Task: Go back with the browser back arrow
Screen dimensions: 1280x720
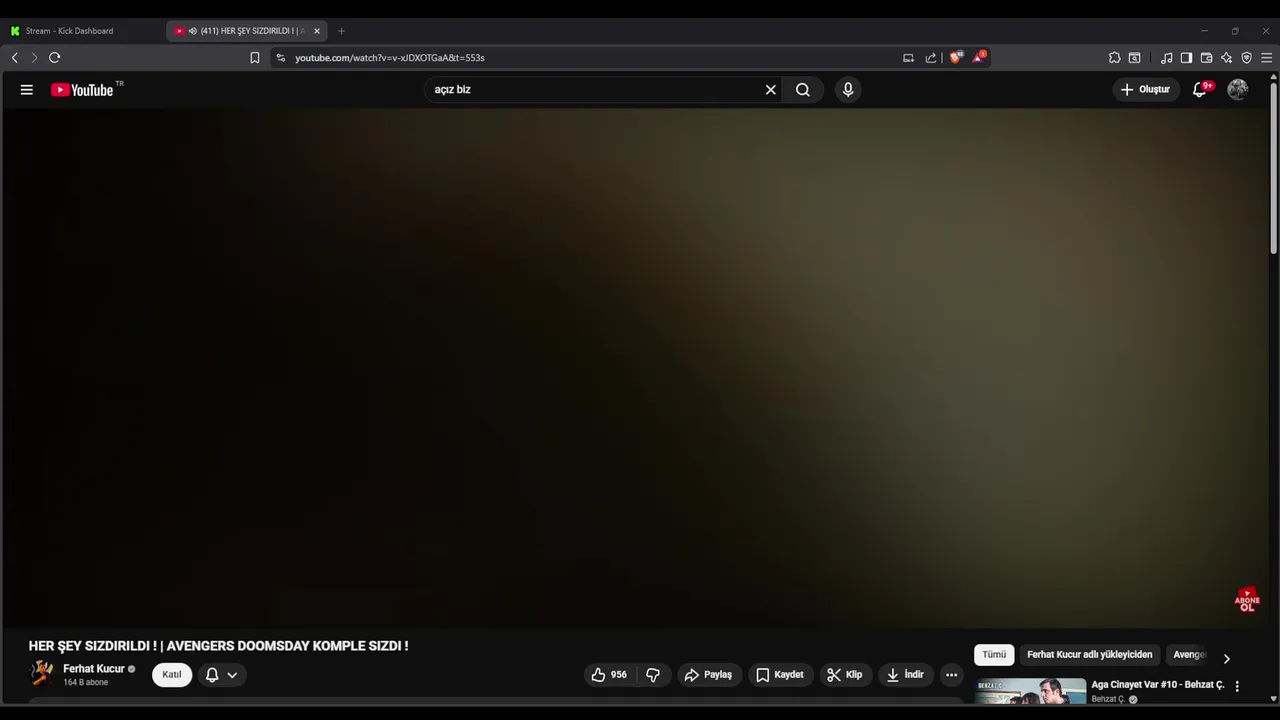Action: pyautogui.click(x=15, y=58)
